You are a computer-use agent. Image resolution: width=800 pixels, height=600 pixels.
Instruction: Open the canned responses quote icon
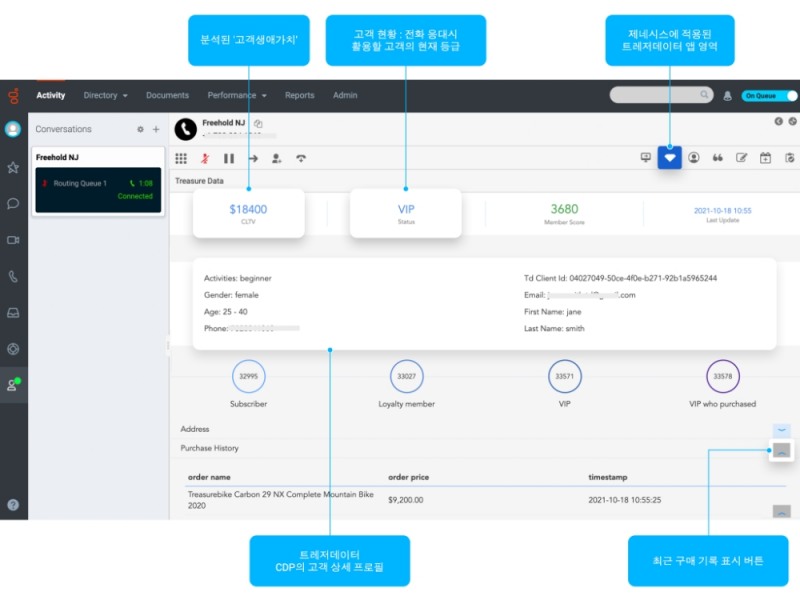[x=717, y=157]
